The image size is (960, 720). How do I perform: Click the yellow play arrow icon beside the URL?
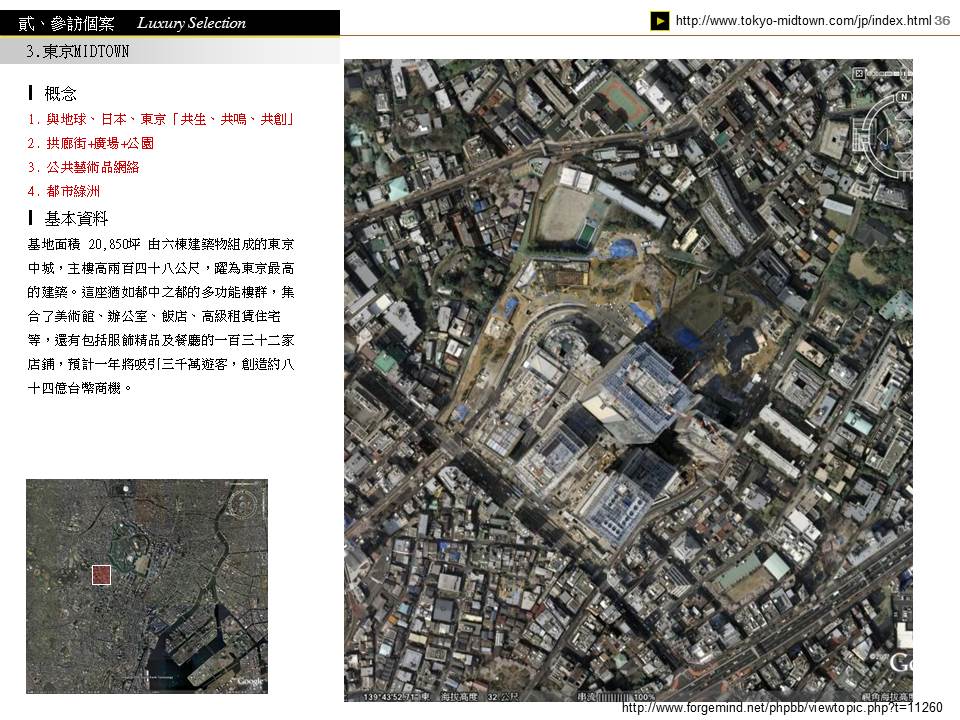tap(660, 21)
